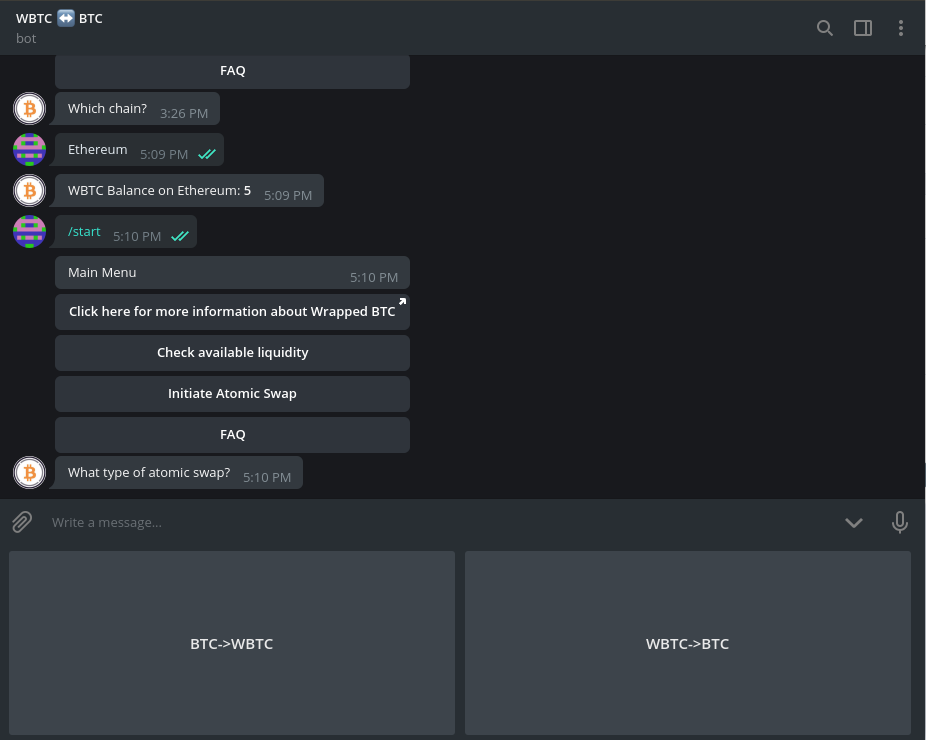Hide bot keyboard with chevron down icon
The height and width of the screenshot is (740, 926).
click(853, 522)
